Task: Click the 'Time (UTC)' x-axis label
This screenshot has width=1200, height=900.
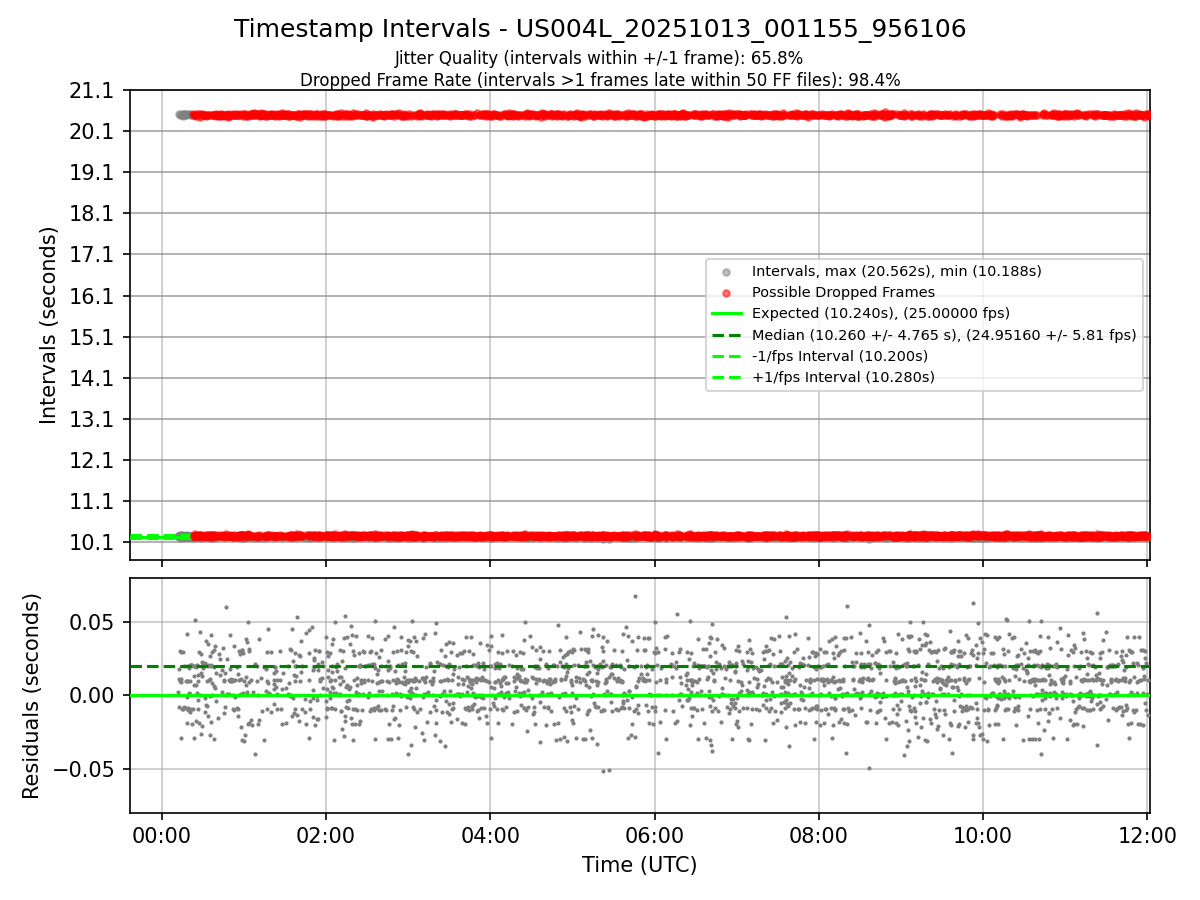Action: pos(640,865)
